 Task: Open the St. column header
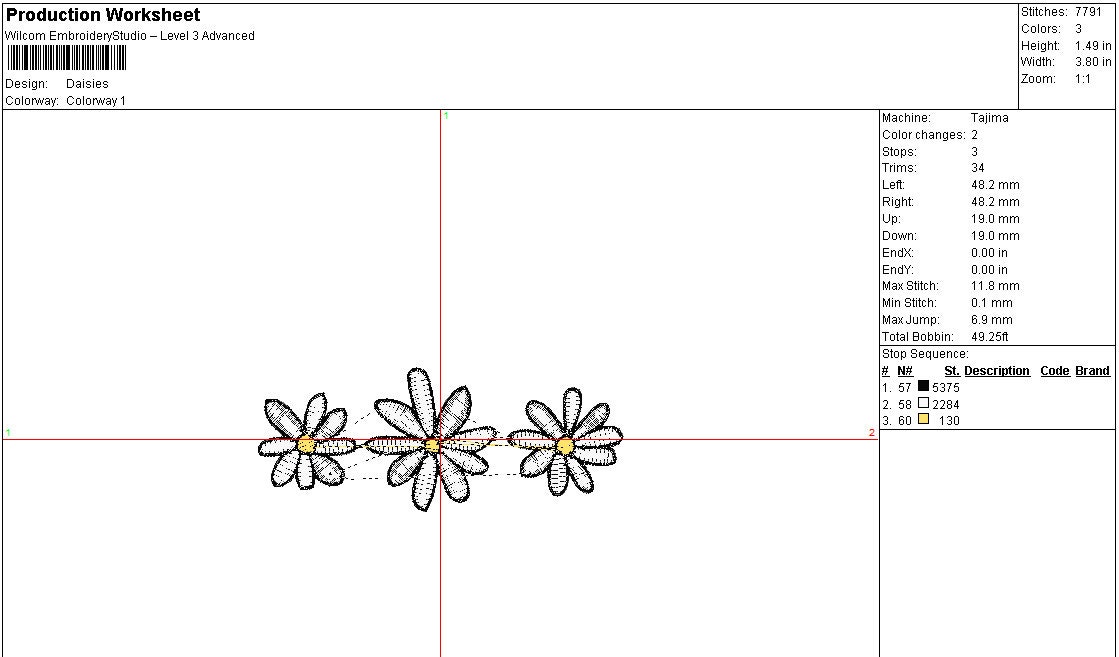951,370
